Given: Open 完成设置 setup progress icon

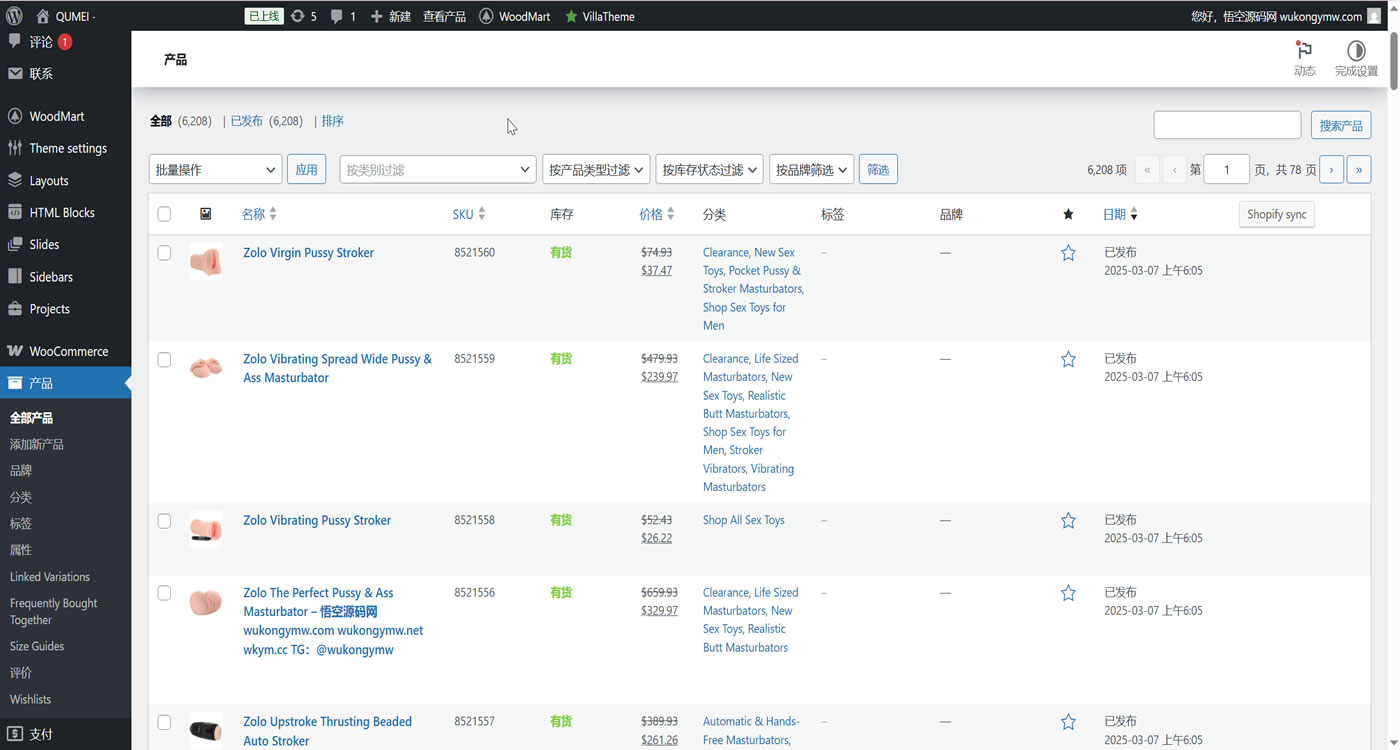Looking at the screenshot, I should coord(1356,59).
